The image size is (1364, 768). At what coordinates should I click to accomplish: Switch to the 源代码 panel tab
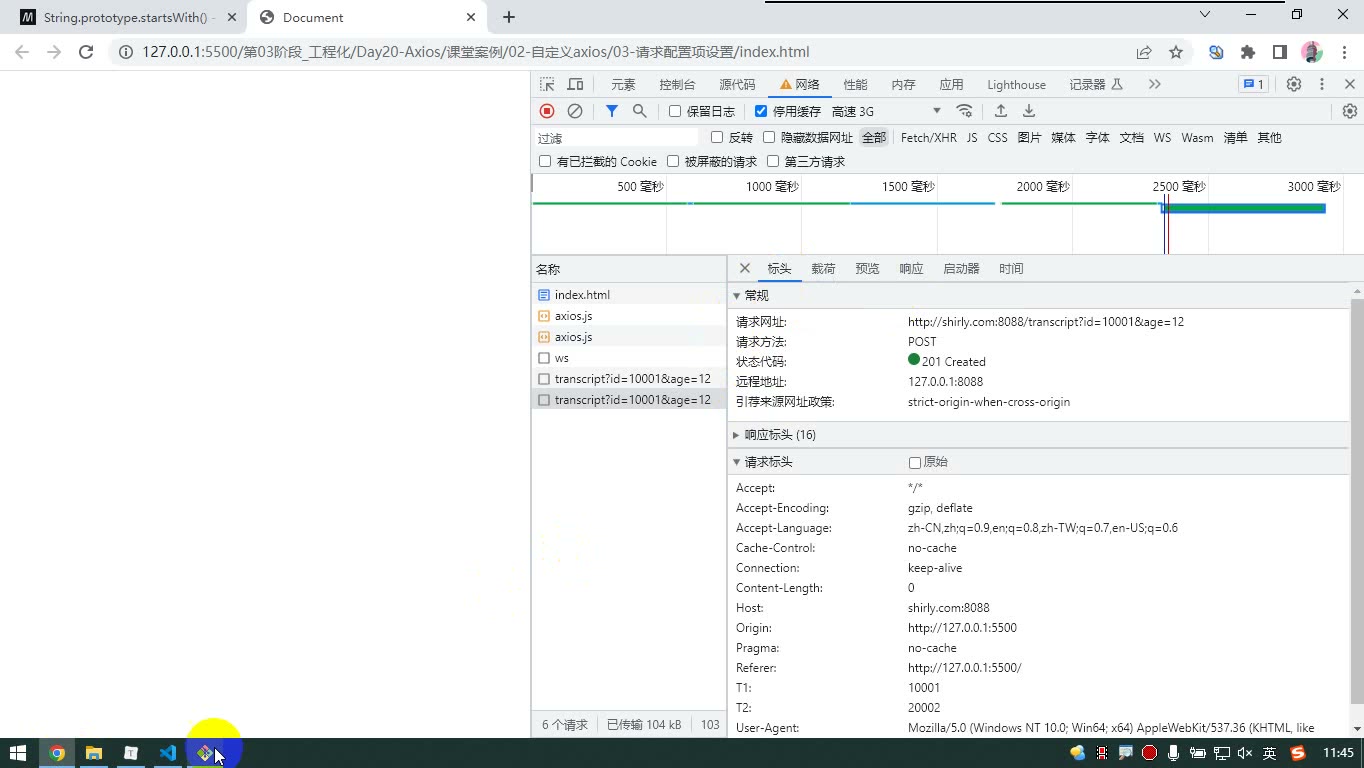(737, 84)
